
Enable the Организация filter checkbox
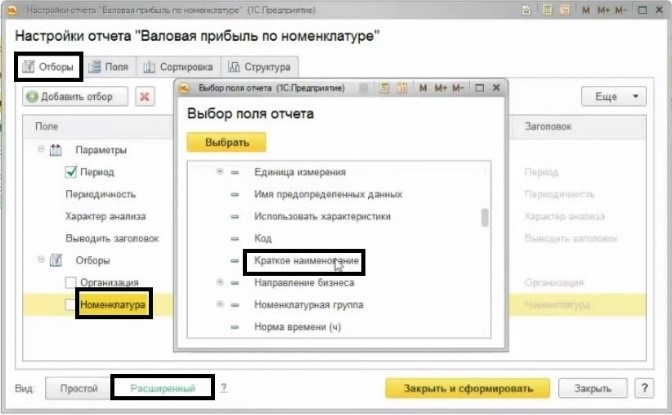click(71, 282)
